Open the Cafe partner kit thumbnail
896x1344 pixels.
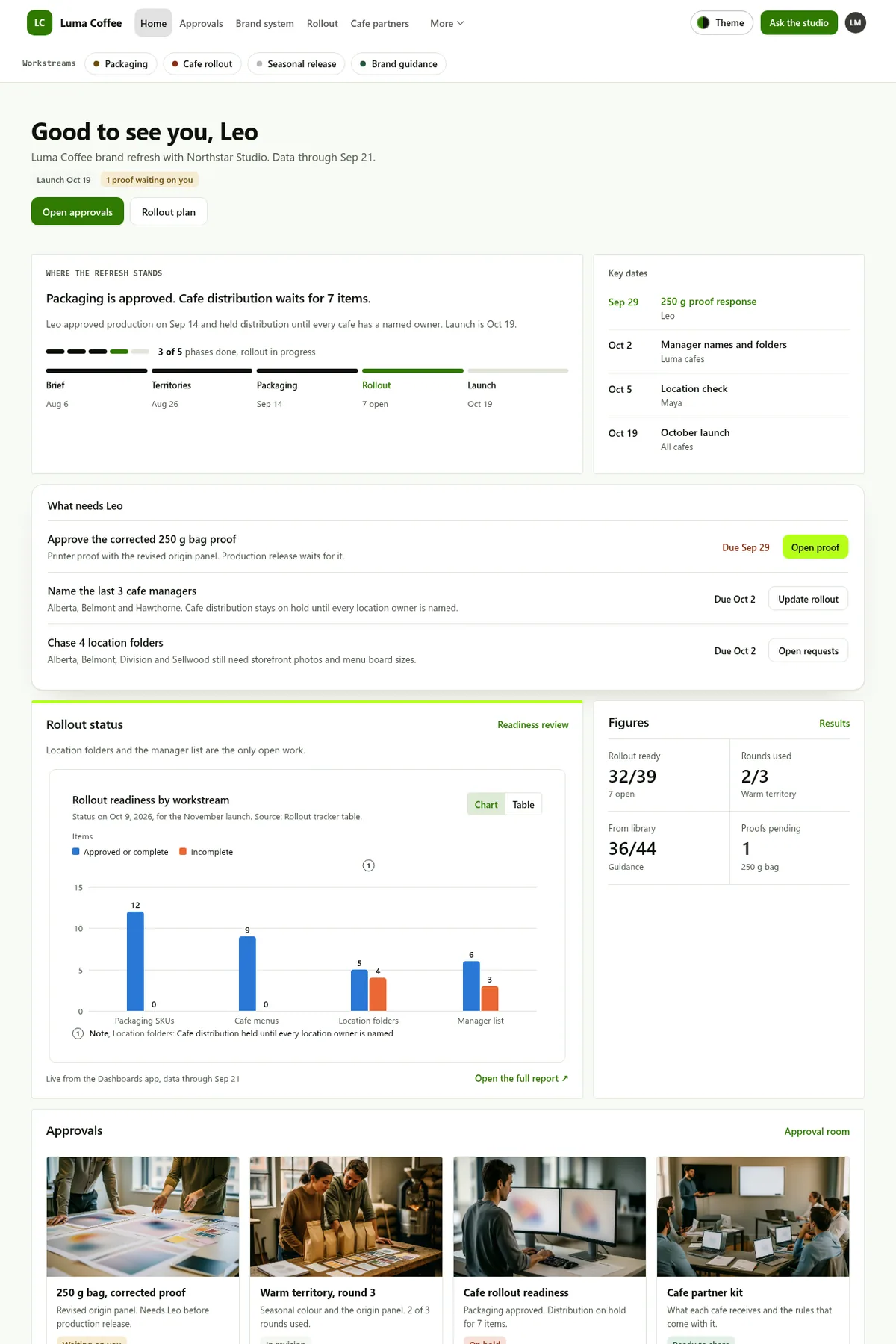[753, 1217]
